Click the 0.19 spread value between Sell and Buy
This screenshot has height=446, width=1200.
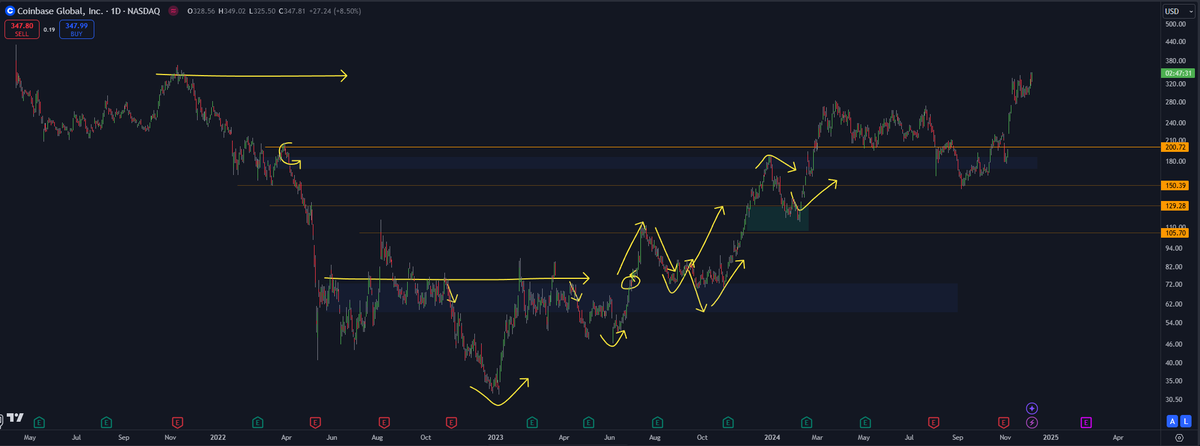point(49,30)
